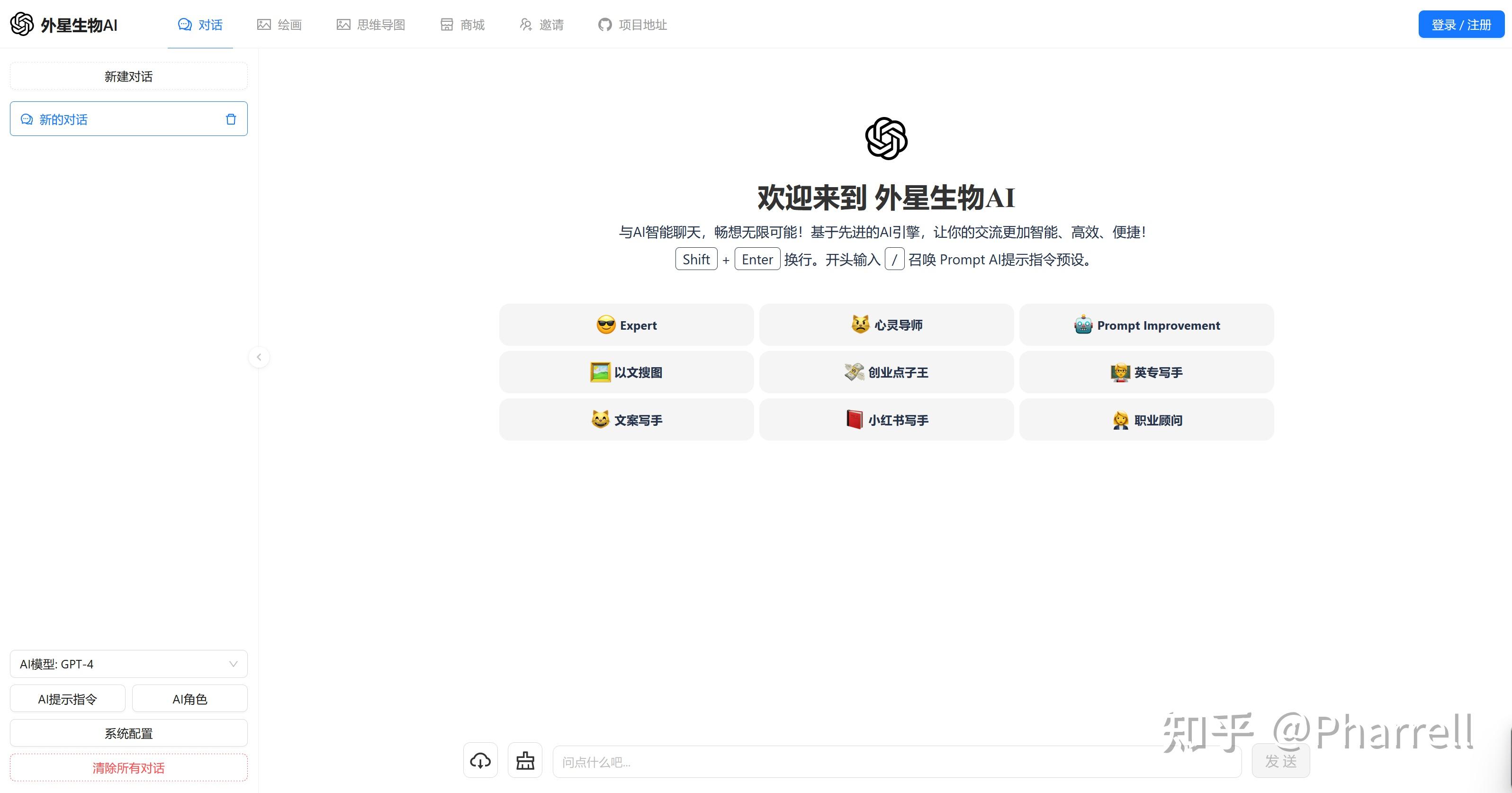Click the money icon on 创业点子王

point(855,372)
